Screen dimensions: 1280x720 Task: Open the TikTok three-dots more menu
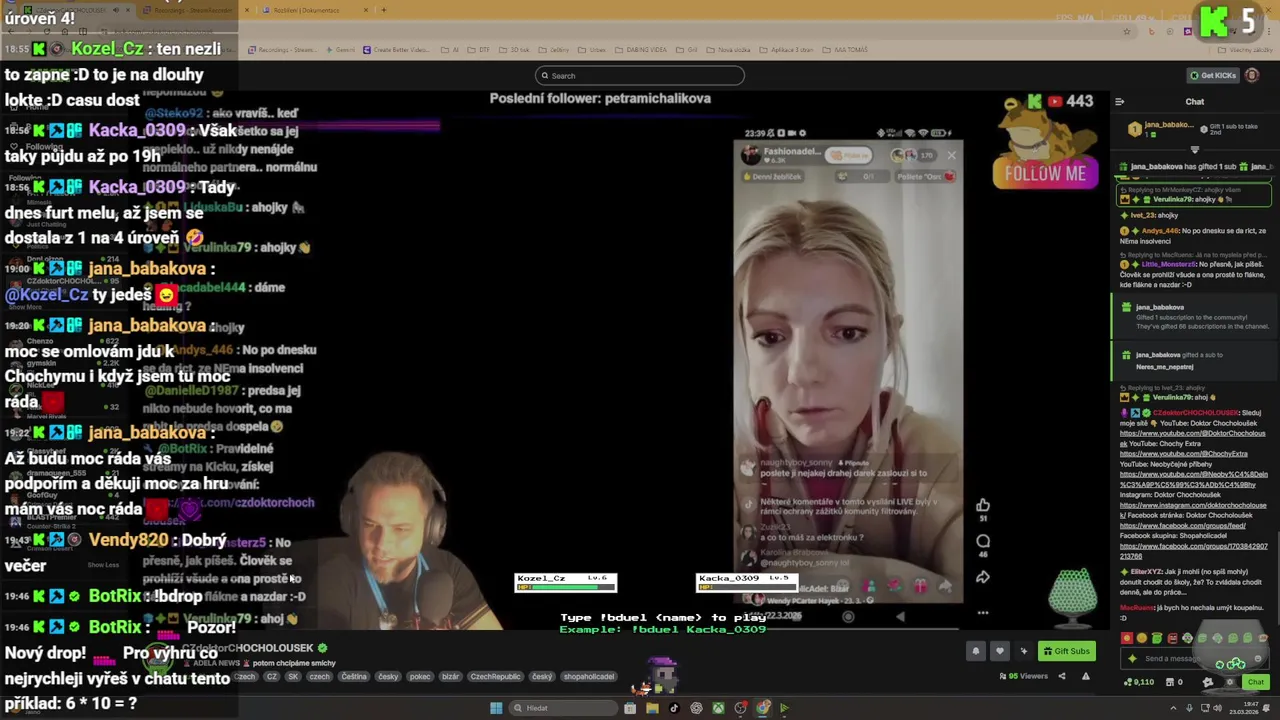coord(983,613)
